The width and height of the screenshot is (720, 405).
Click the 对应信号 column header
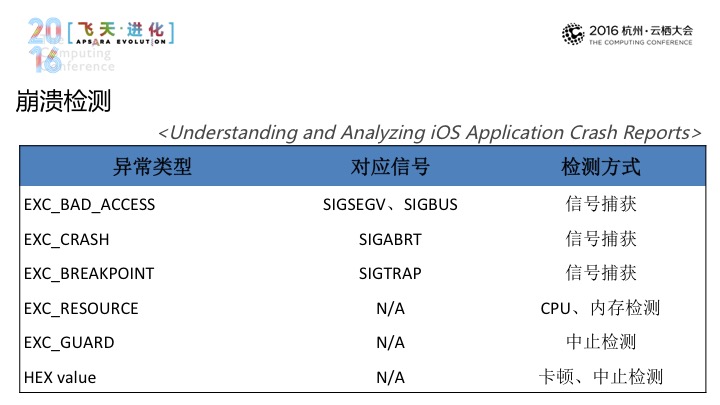pyautogui.click(x=390, y=166)
